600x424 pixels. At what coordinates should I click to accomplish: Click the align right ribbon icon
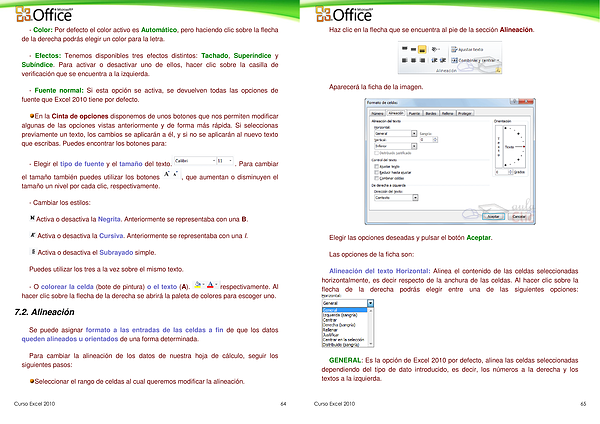pyautogui.click(x=422, y=60)
